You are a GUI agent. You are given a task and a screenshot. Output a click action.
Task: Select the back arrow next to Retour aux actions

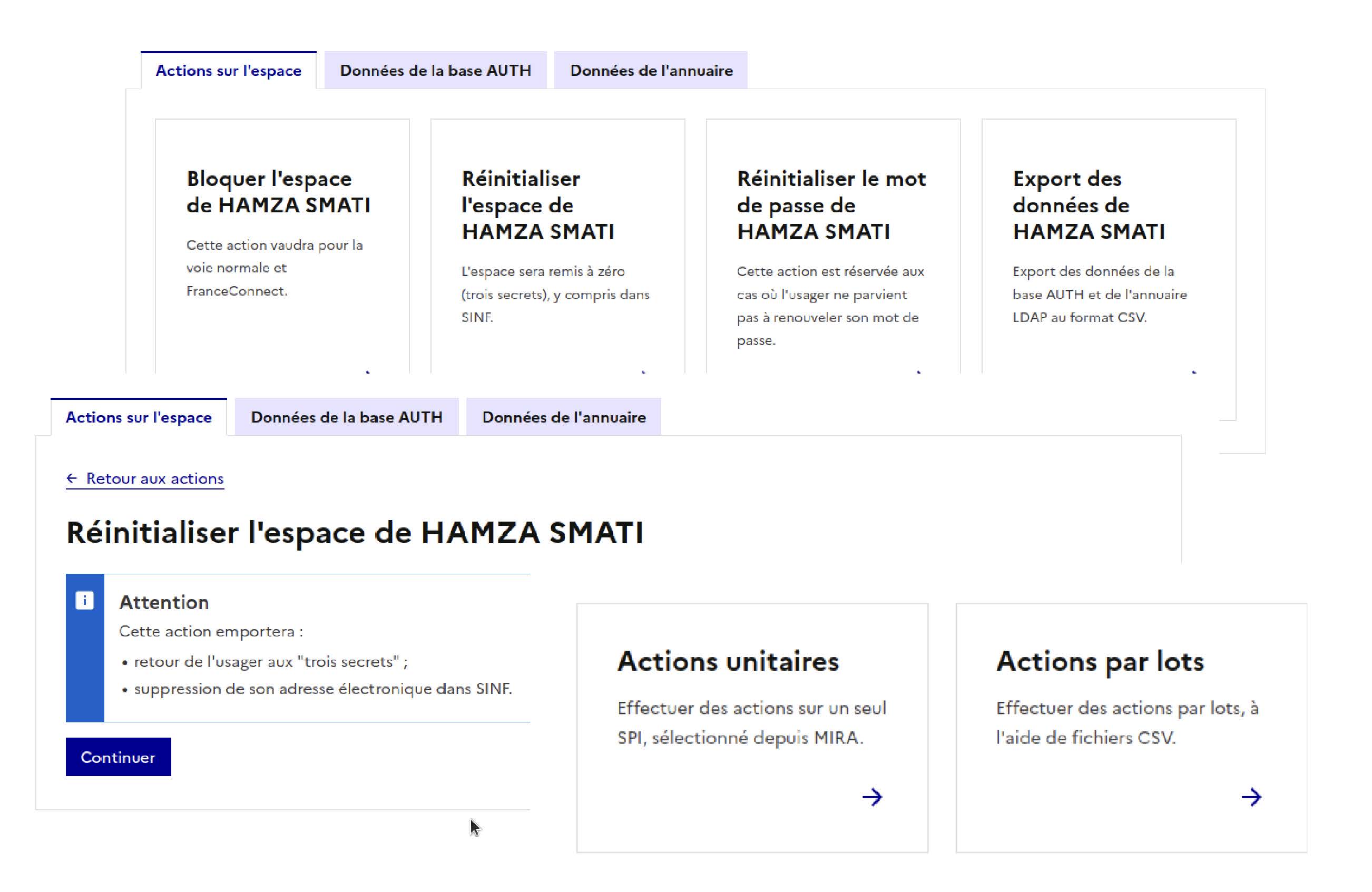[x=72, y=477]
